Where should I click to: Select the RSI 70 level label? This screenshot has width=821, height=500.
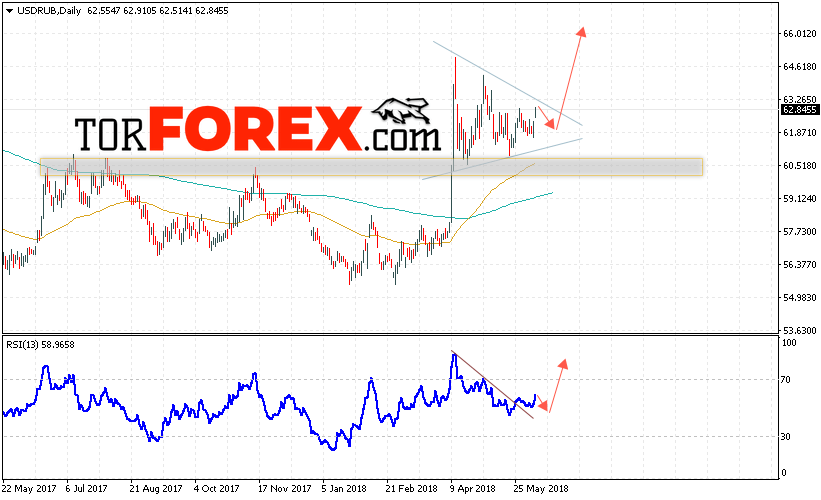(785, 380)
